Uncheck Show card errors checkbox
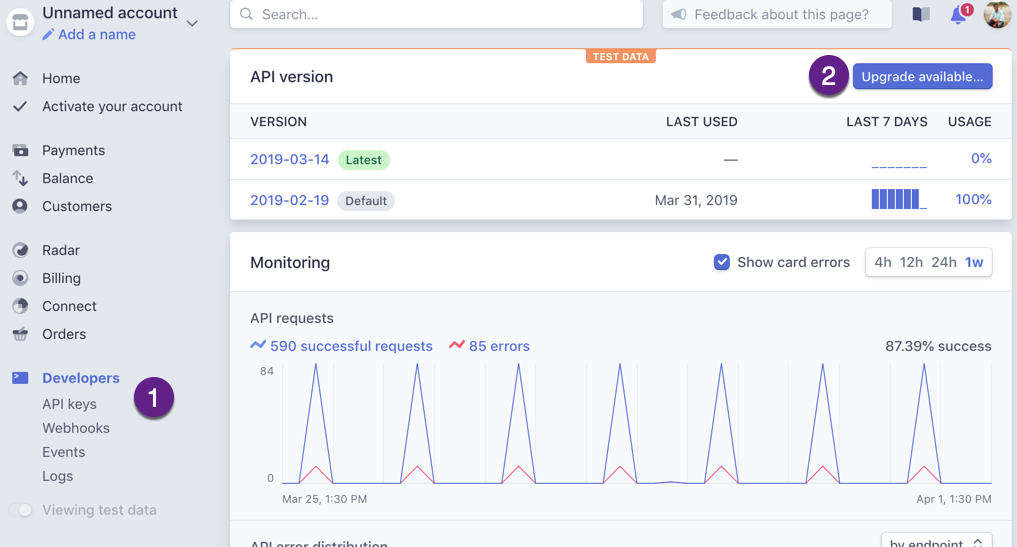This screenshot has height=547, width=1017. (x=721, y=262)
